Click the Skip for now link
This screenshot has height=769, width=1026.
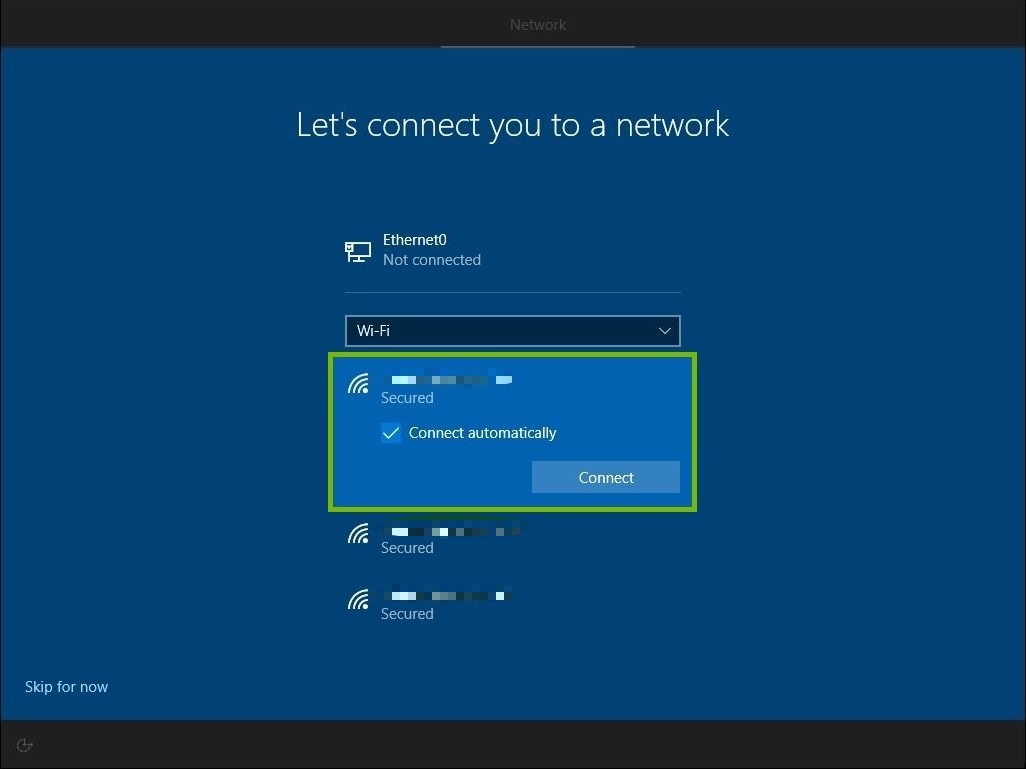(x=66, y=687)
